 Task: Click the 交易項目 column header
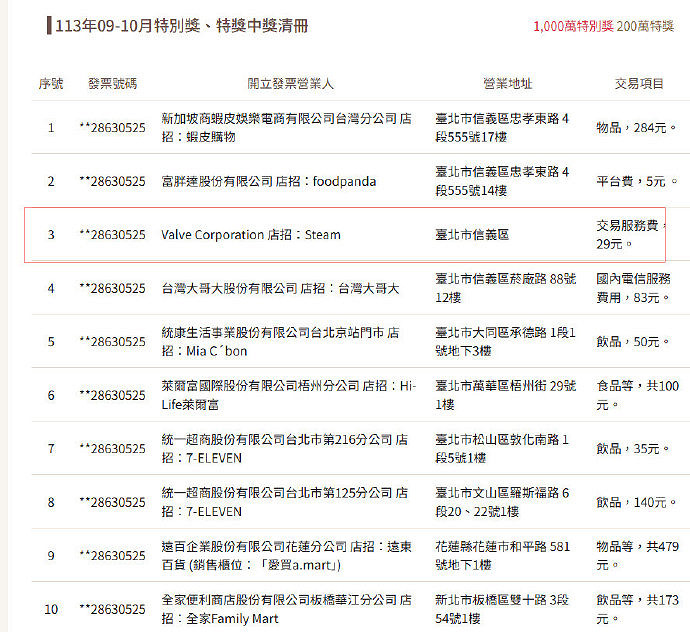(x=639, y=84)
